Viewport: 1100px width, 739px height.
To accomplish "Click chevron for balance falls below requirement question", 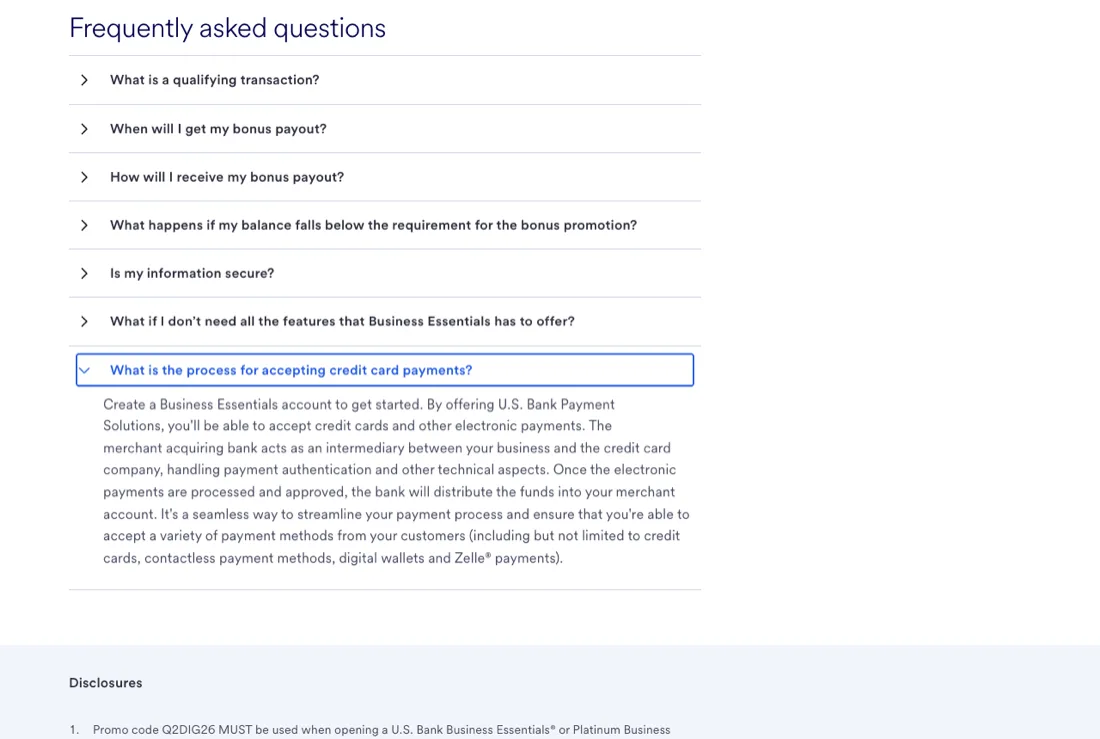I will [x=84, y=225].
